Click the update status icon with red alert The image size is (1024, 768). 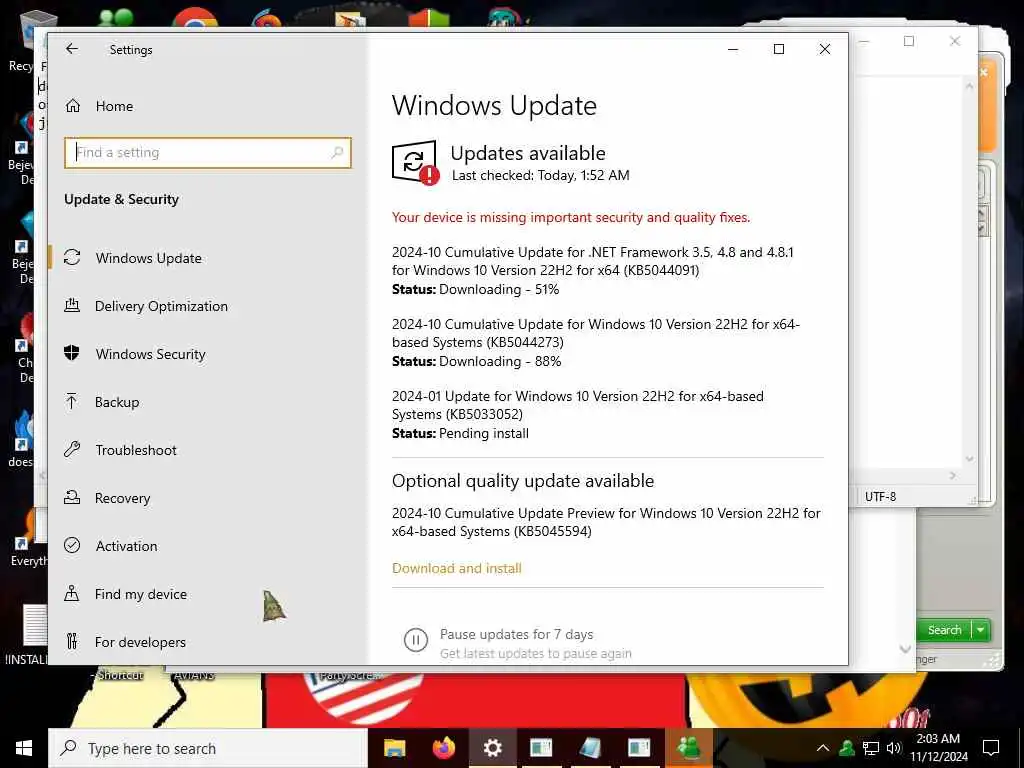pos(415,163)
